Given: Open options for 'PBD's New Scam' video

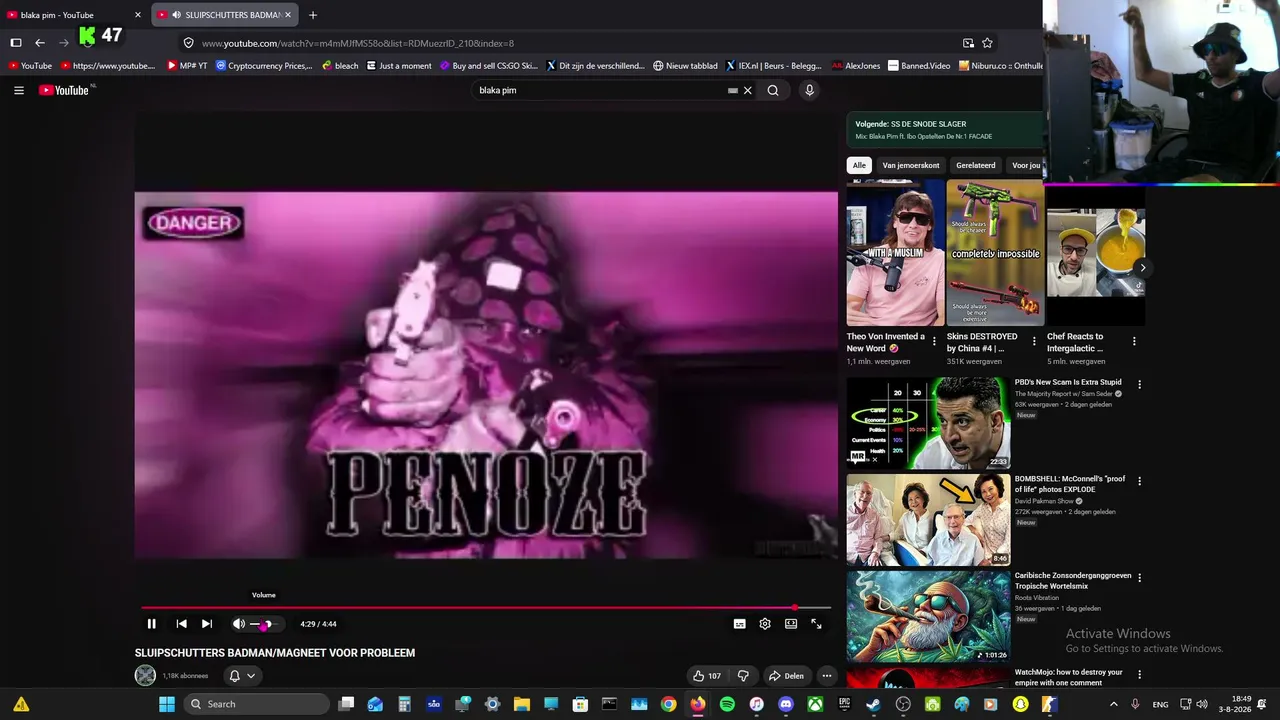Looking at the screenshot, I should coord(1139,384).
